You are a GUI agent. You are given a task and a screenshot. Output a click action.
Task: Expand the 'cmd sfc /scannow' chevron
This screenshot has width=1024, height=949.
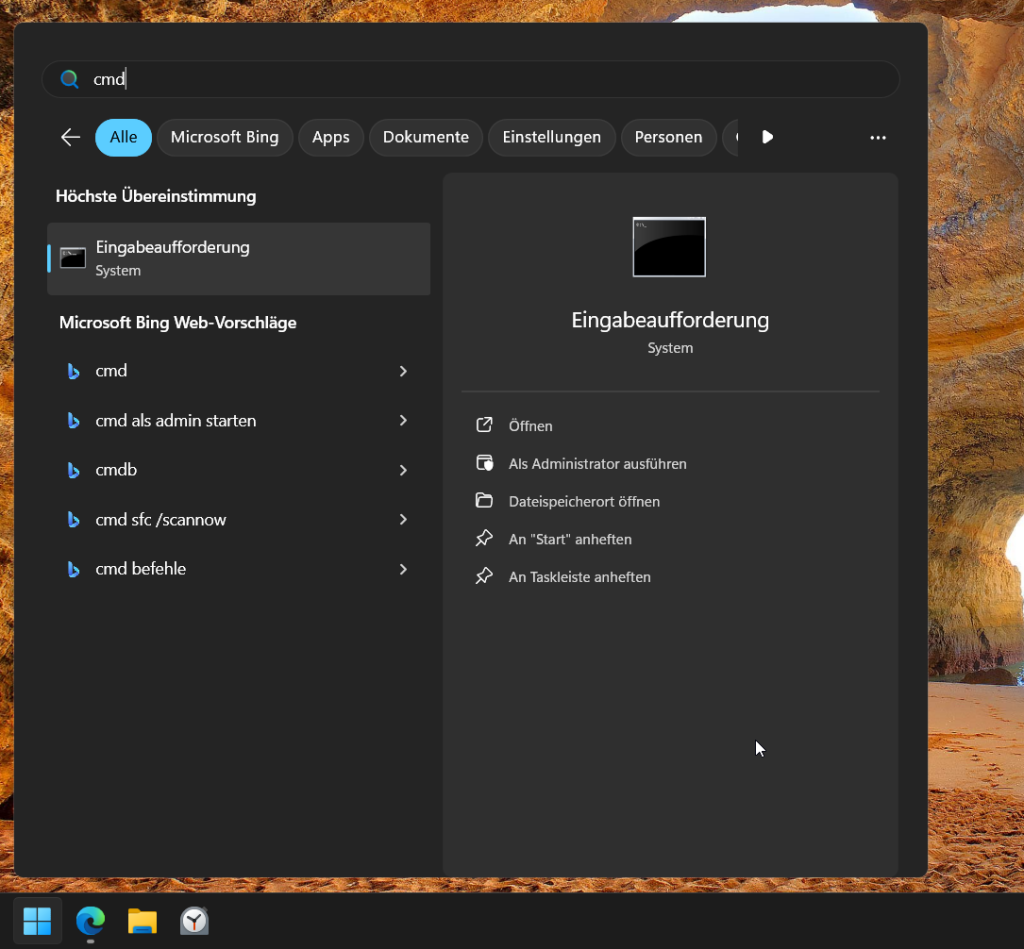coord(403,520)
